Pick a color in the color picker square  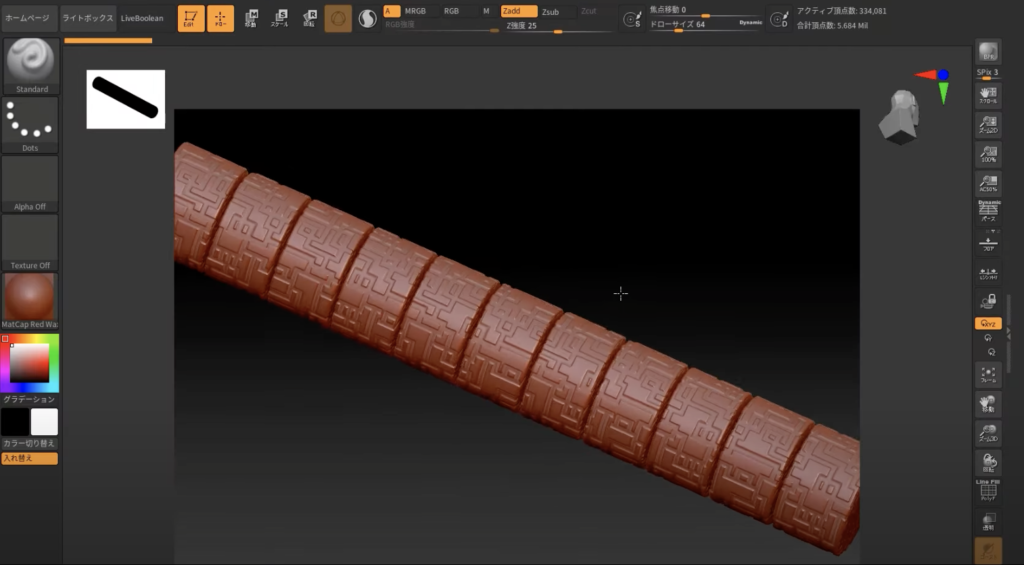29,363
